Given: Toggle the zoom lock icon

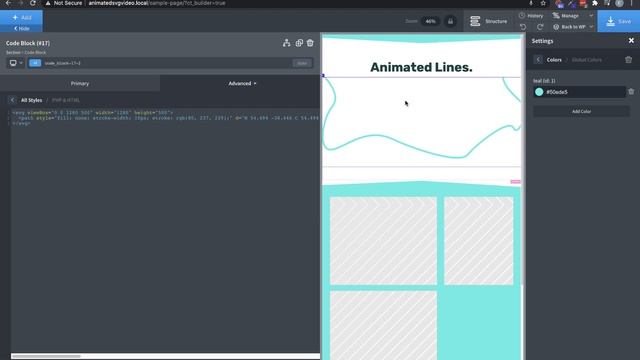Looking at the screenshot, I should click(451, 21).
